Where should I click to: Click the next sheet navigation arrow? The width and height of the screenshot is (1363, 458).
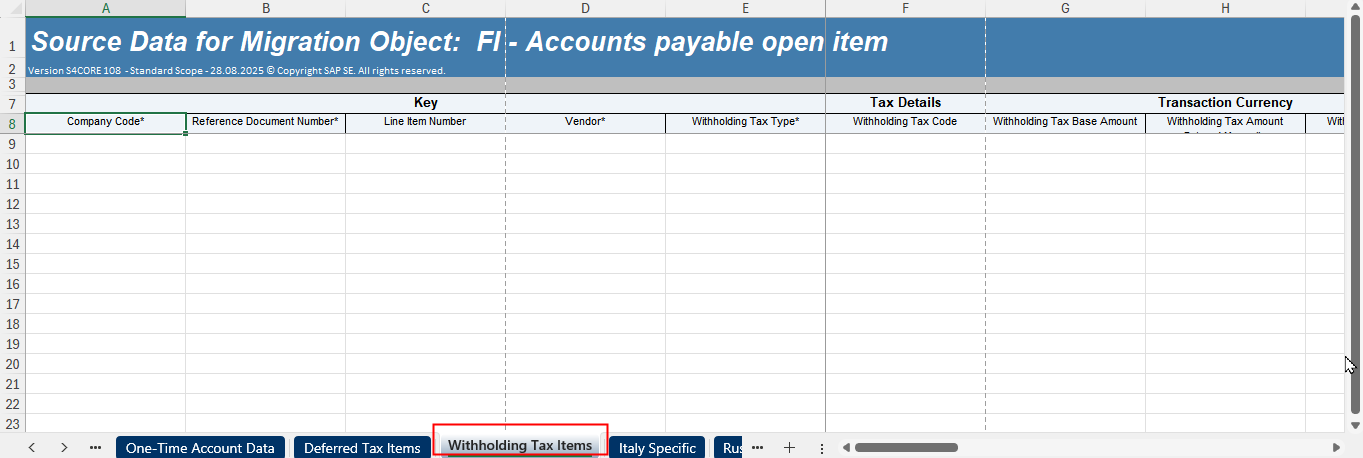pos(64,447)
